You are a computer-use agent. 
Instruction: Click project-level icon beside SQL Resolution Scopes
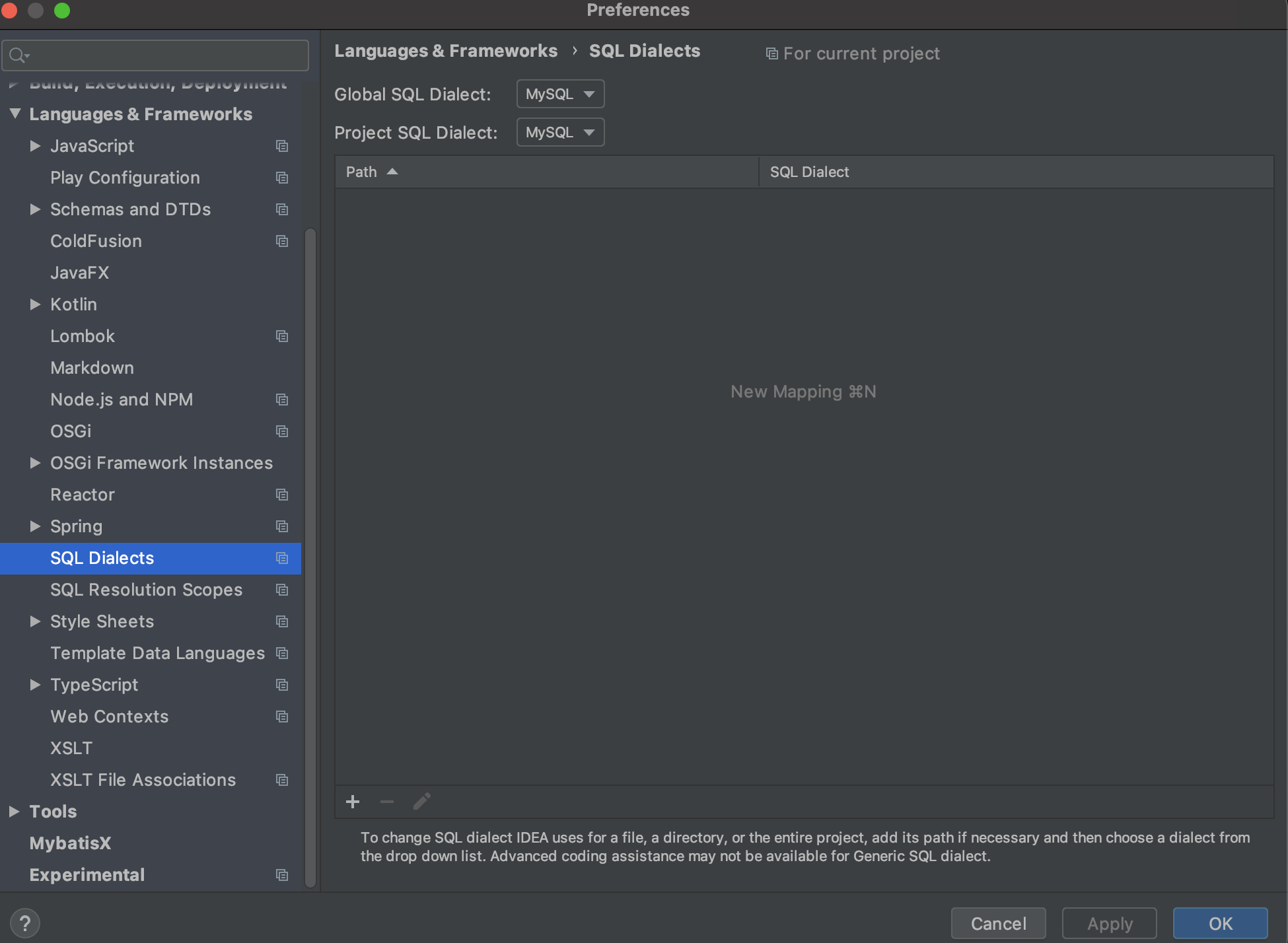pos(282,590)
